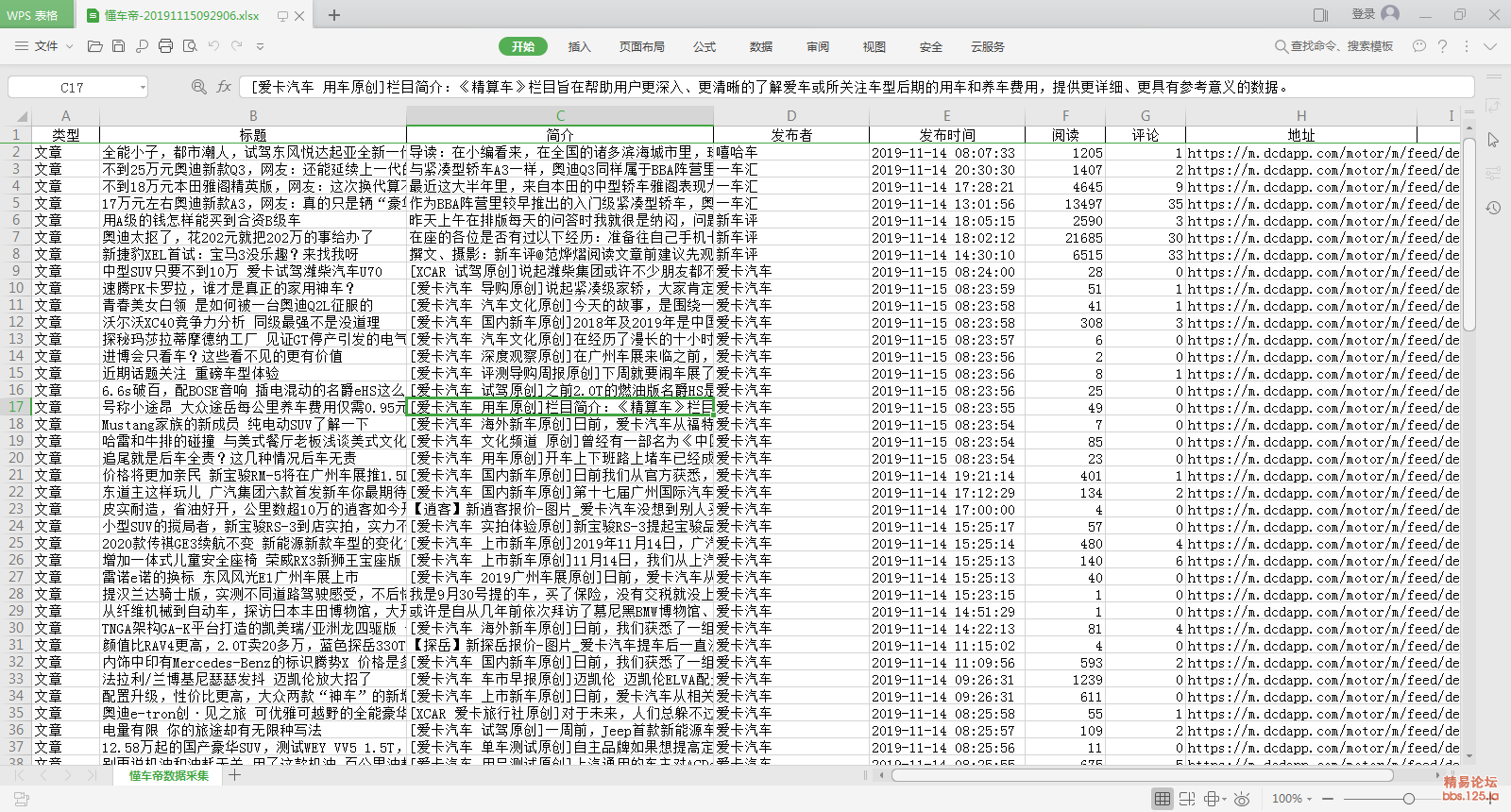Screen dimensions: 1511x812
Task: Open the reading mode crosshair dropdown
Action: pos(1215,799)
